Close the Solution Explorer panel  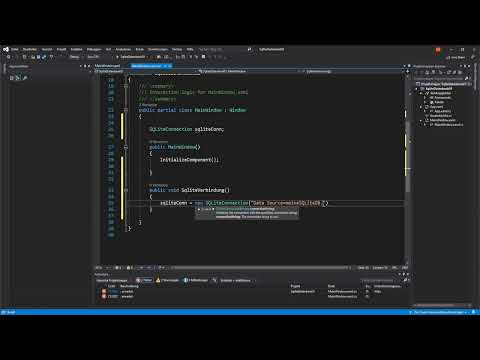(x=469, y=66)
